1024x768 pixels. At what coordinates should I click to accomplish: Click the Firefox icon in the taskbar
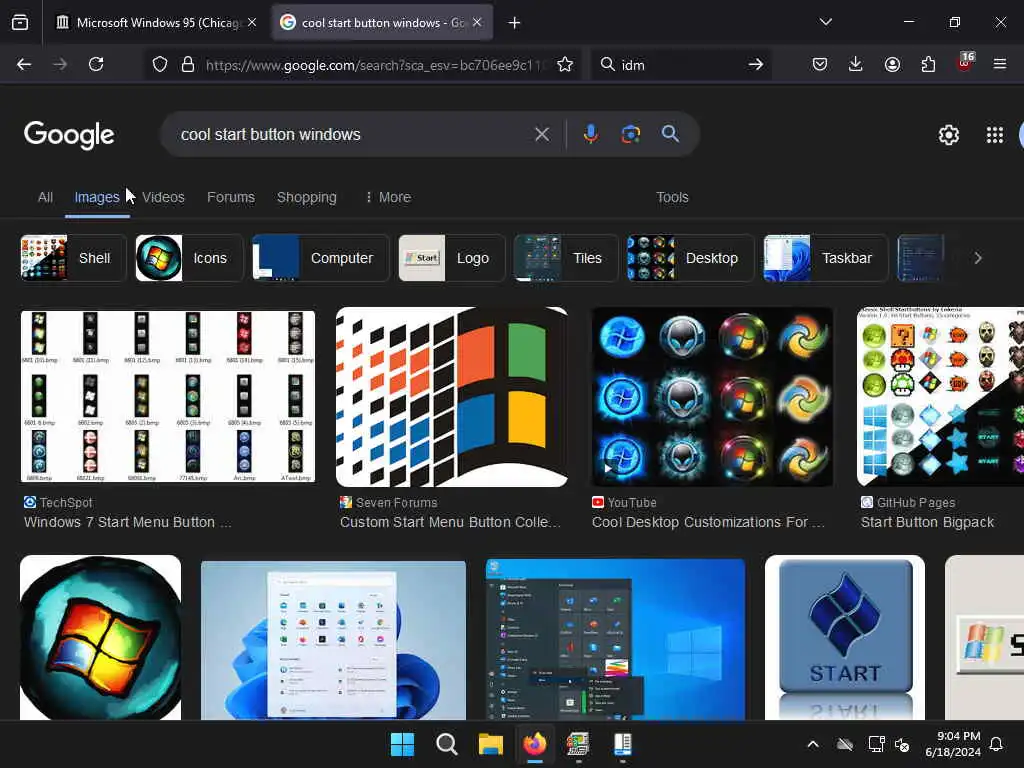pyautogui.click(x=535, y=744)
